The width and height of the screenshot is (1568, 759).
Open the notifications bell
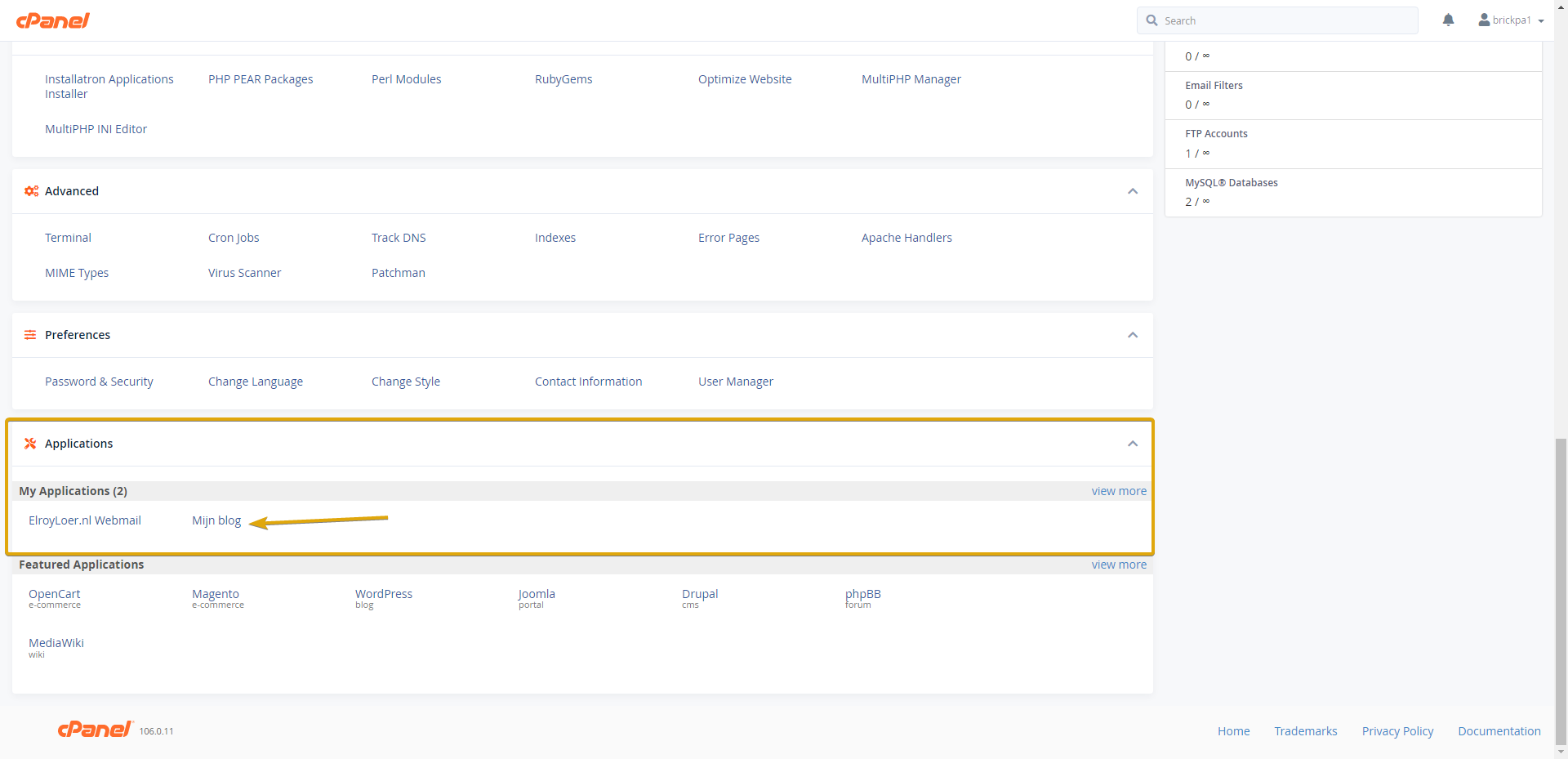1448,20
